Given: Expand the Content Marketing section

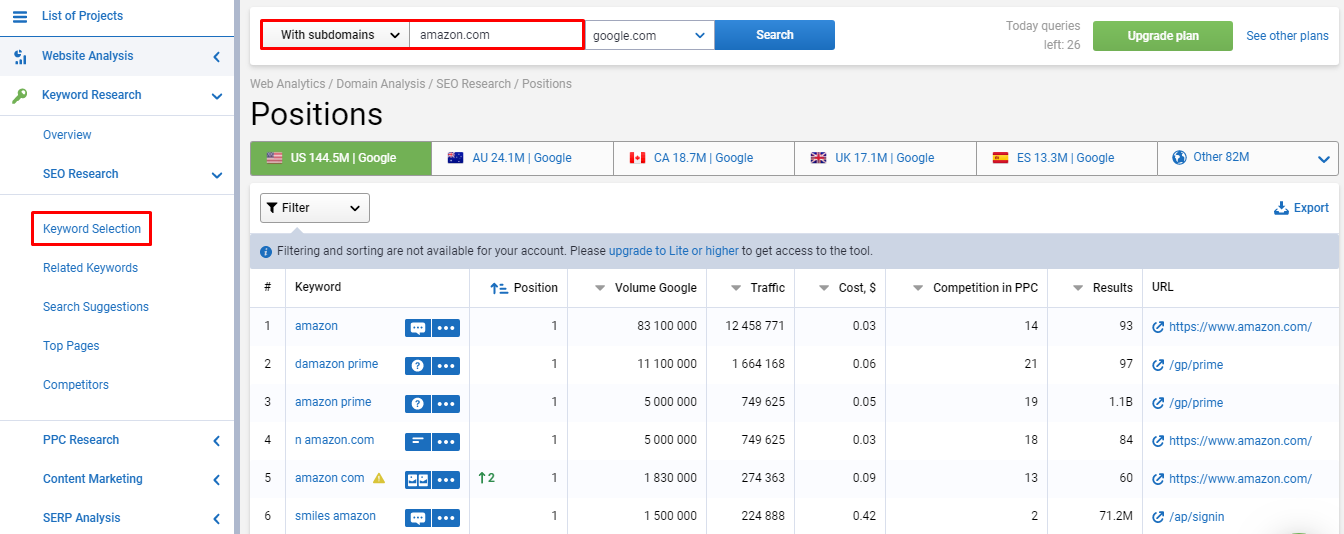Looking at the screenshot, I should 217,480.
